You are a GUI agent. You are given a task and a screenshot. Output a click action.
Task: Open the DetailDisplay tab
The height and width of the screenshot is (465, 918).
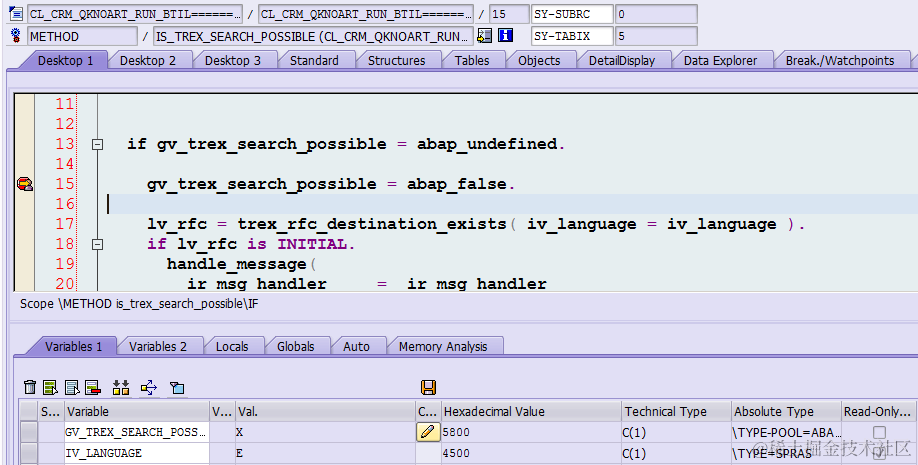click(622, 60)
